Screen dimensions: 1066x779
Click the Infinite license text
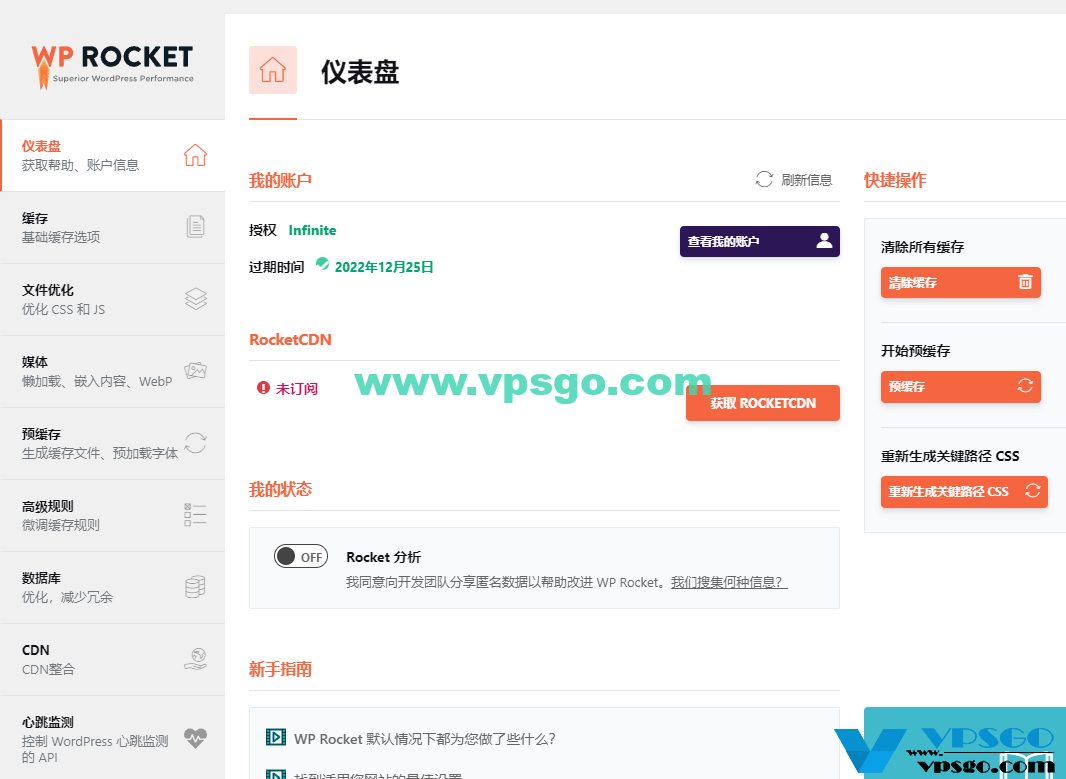[312, 230]
